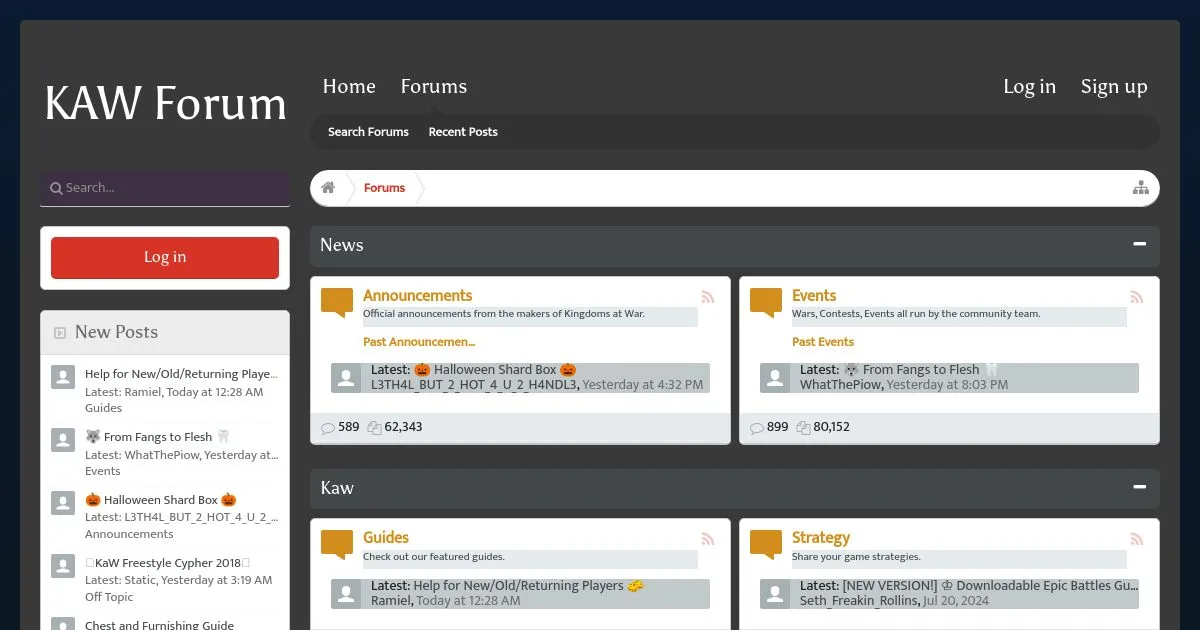This screenshot has width=1200, height=630.
Task: Click the search magnifier icon
Action: [x=57, y=188]
